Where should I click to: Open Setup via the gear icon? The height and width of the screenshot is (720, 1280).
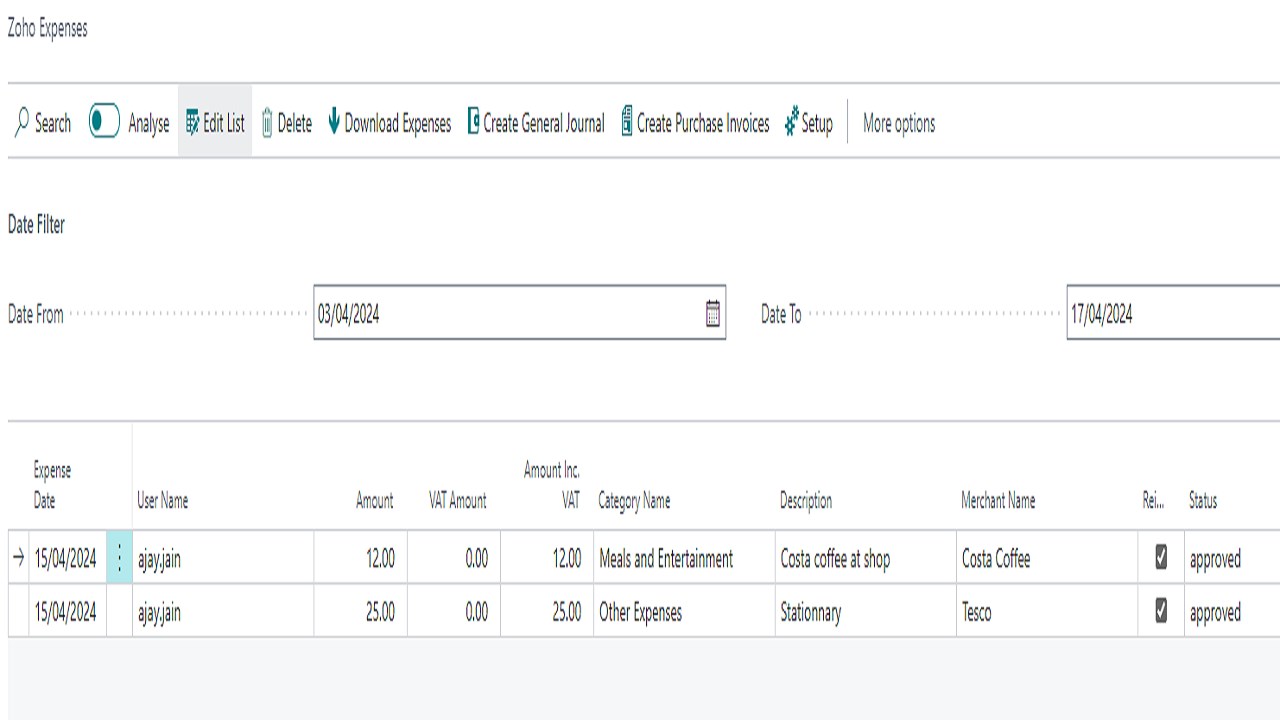pyautogui.click(x=792, y=122)
